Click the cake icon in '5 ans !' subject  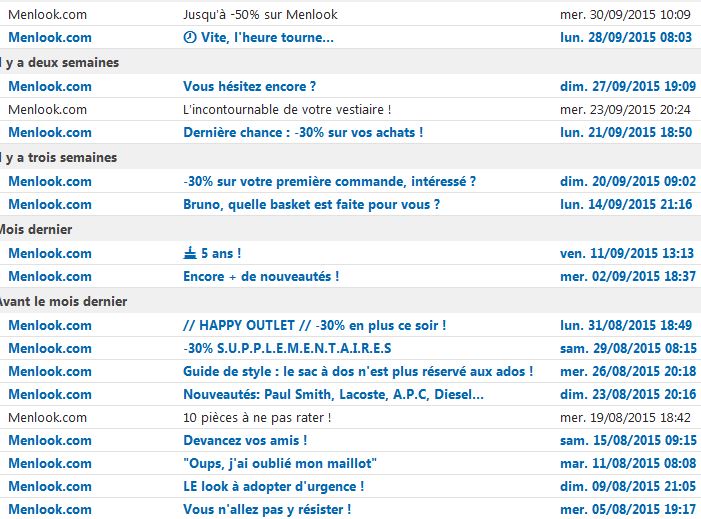tap(190, 253)
